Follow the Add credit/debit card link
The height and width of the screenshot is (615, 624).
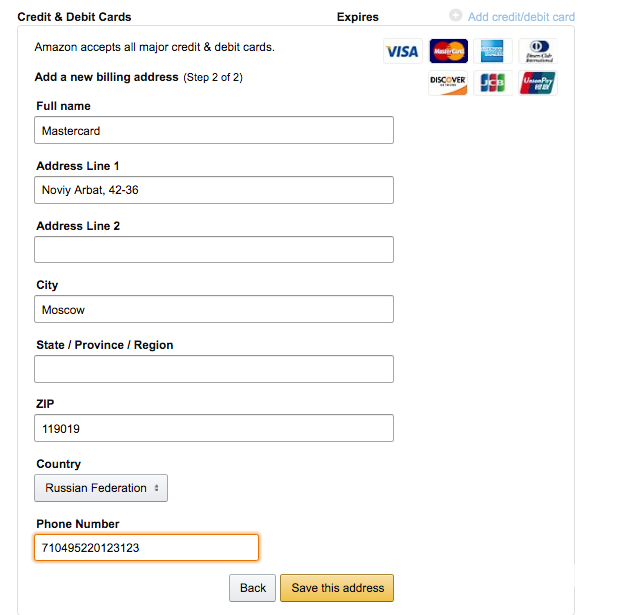(x=521, y=17)
